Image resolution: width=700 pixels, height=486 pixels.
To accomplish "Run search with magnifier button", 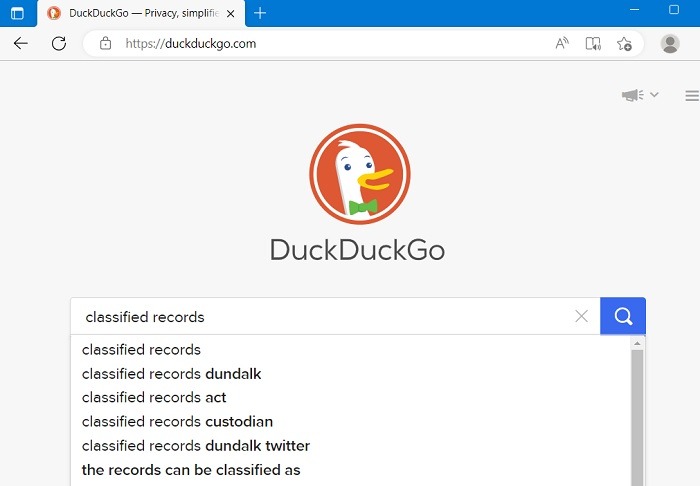I will 623,316.
